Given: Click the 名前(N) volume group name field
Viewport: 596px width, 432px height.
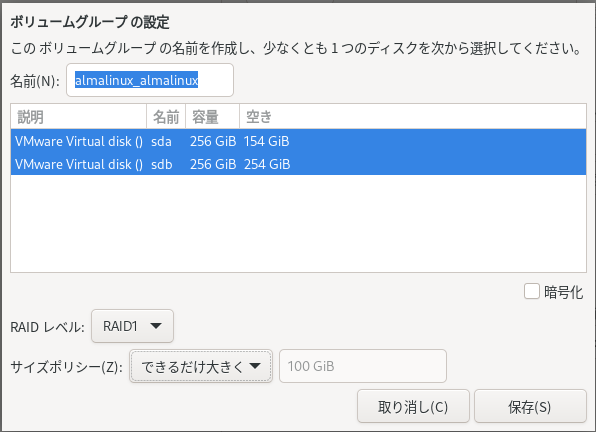Looking at the screenshot, I should (x=150, y=80).
